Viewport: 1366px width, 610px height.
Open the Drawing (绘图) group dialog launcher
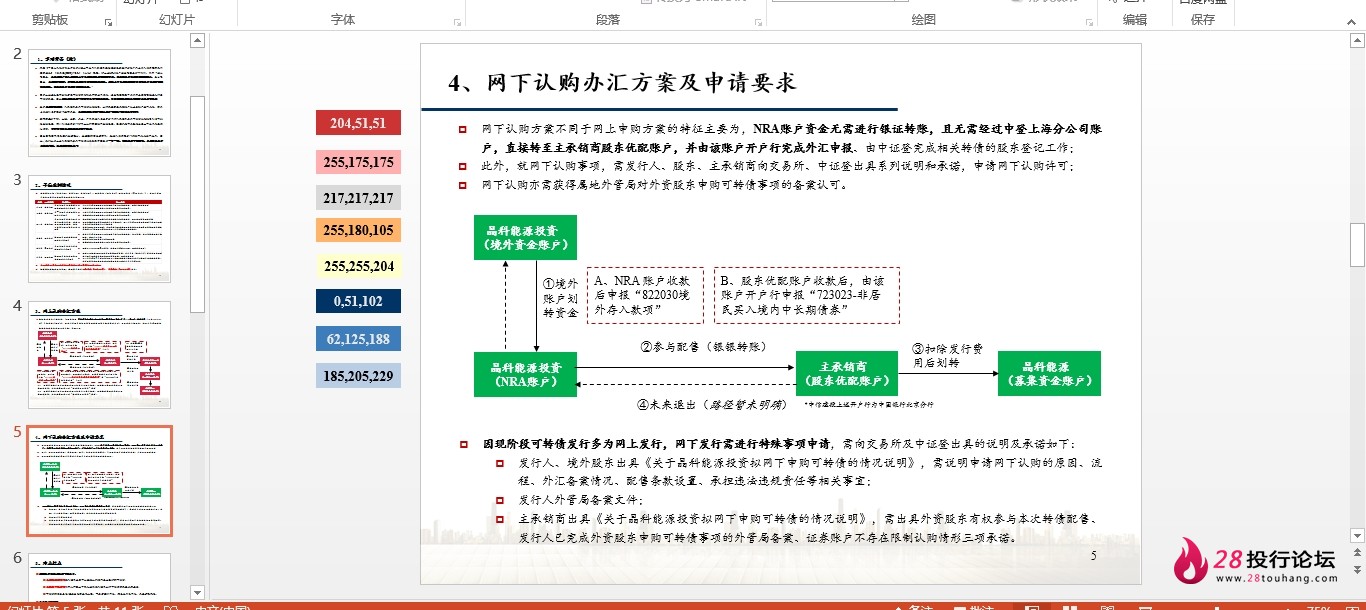click(1088, 21)
